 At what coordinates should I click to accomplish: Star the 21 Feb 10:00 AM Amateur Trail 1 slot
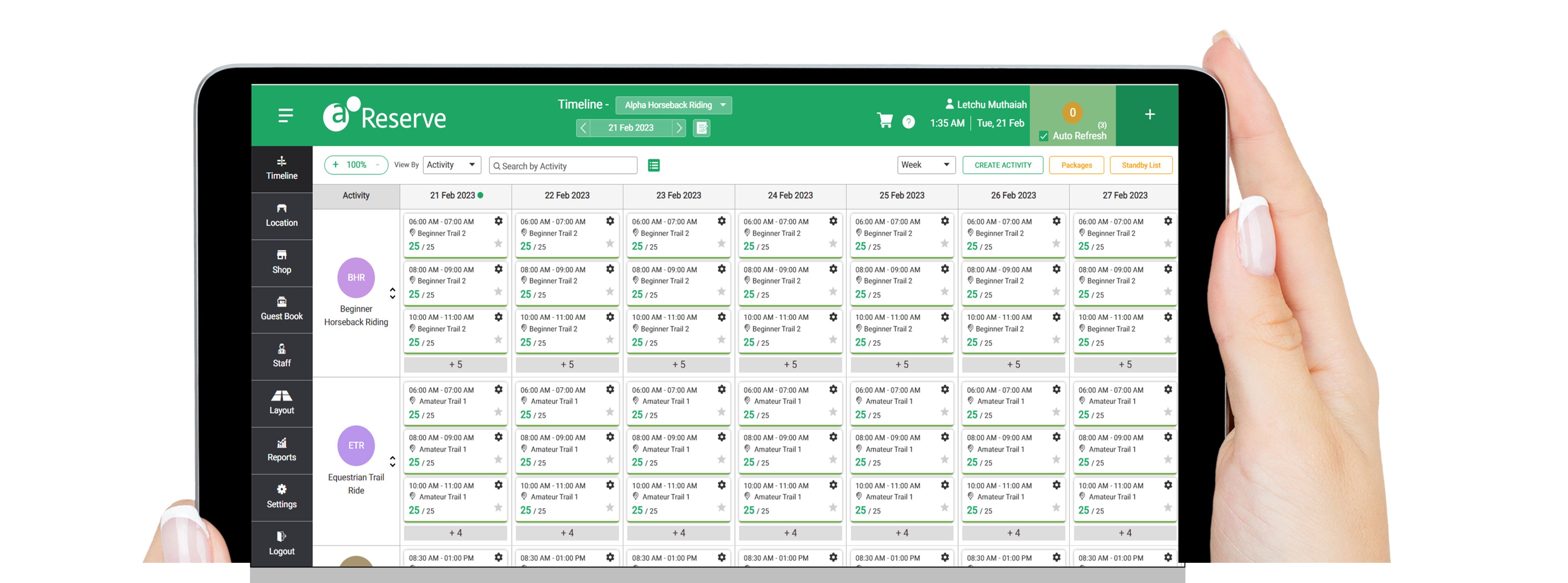[x=498, y=508]
